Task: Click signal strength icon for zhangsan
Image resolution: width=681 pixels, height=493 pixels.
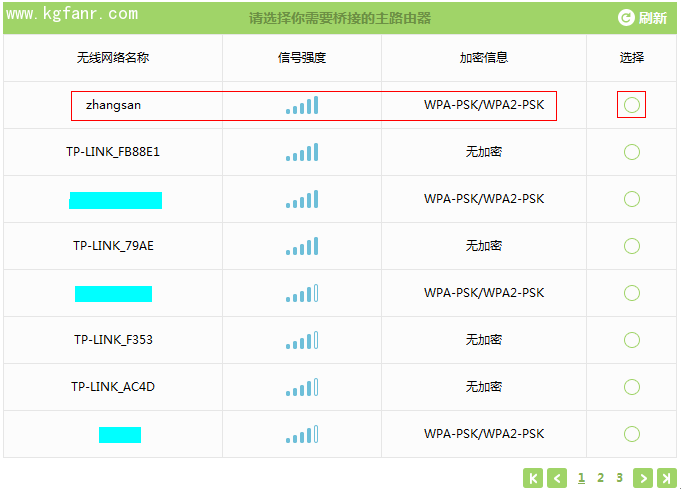Action: point(302,105)
